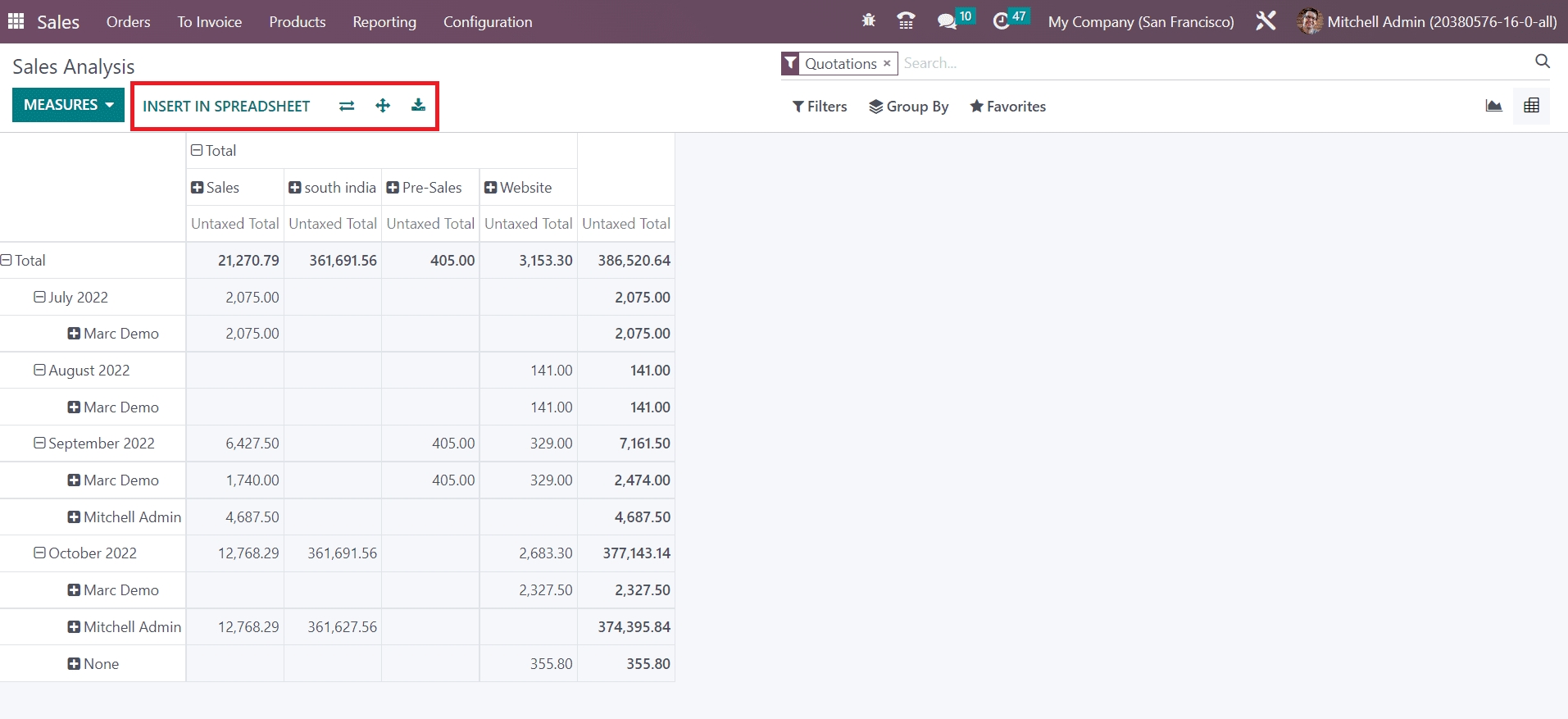Open the messages conversation icon
The width and height of the screenshot is (1568, 719).
pyautogui.click(x=947, y=21)
